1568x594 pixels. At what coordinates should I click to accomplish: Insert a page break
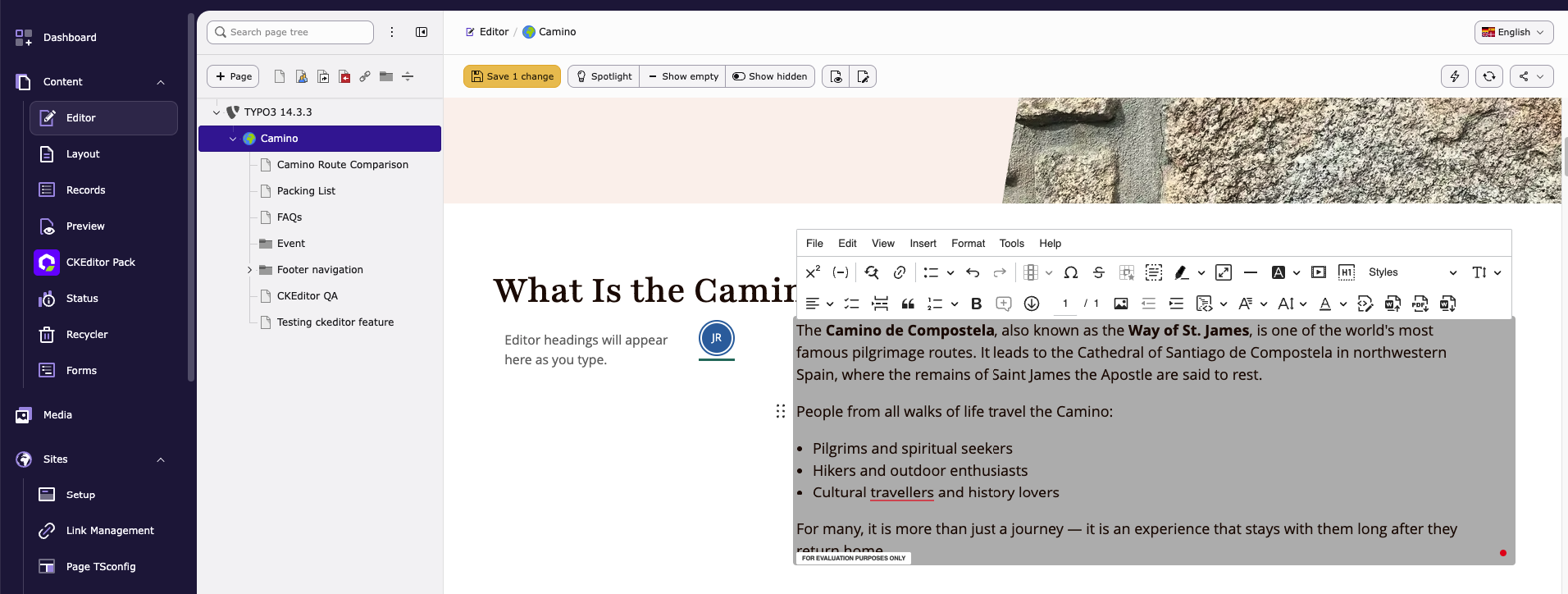point(880,304)
